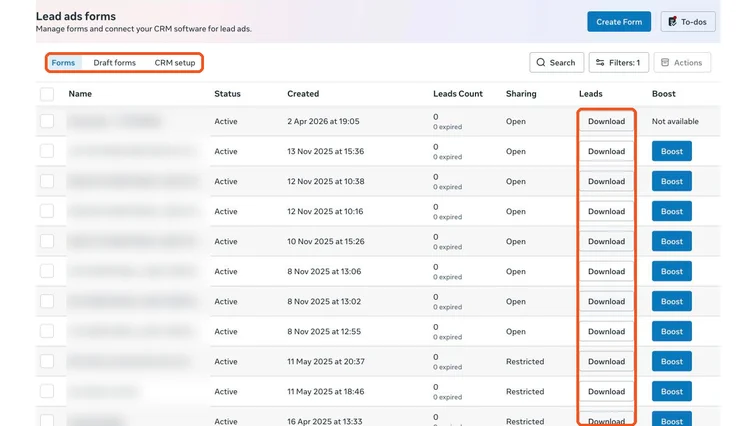Download leads for form created 10 Nov 2025
This screenshot has height=426, width=756.
[606, 241]
